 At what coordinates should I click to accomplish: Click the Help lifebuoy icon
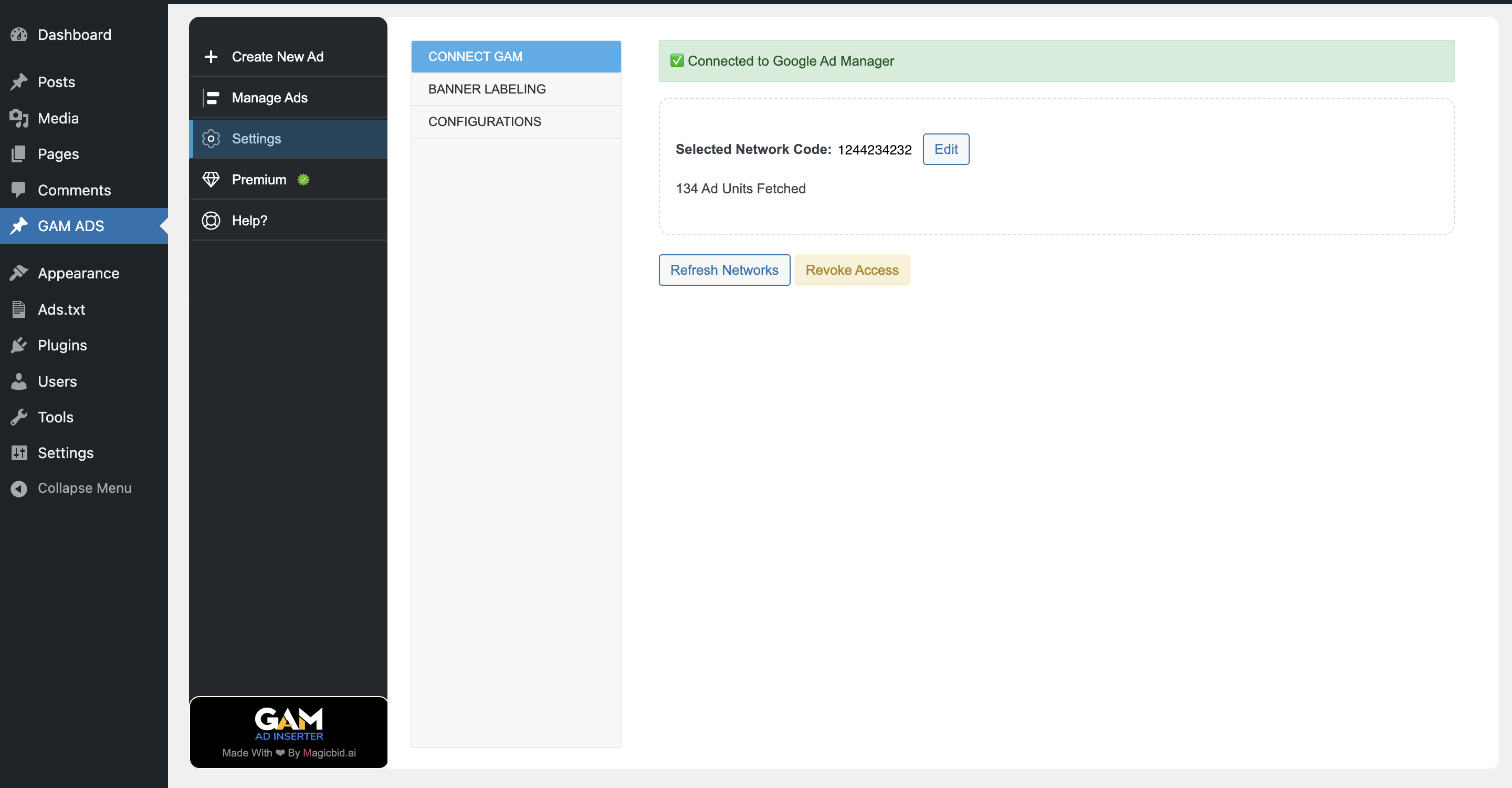pos(211,221)
